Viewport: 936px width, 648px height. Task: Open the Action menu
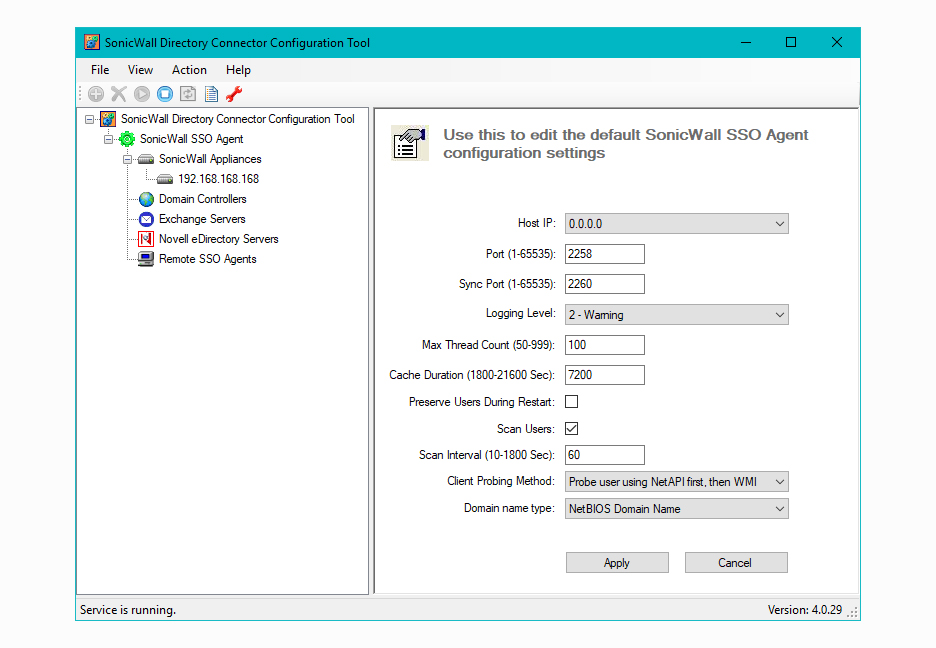coord(189,70)
